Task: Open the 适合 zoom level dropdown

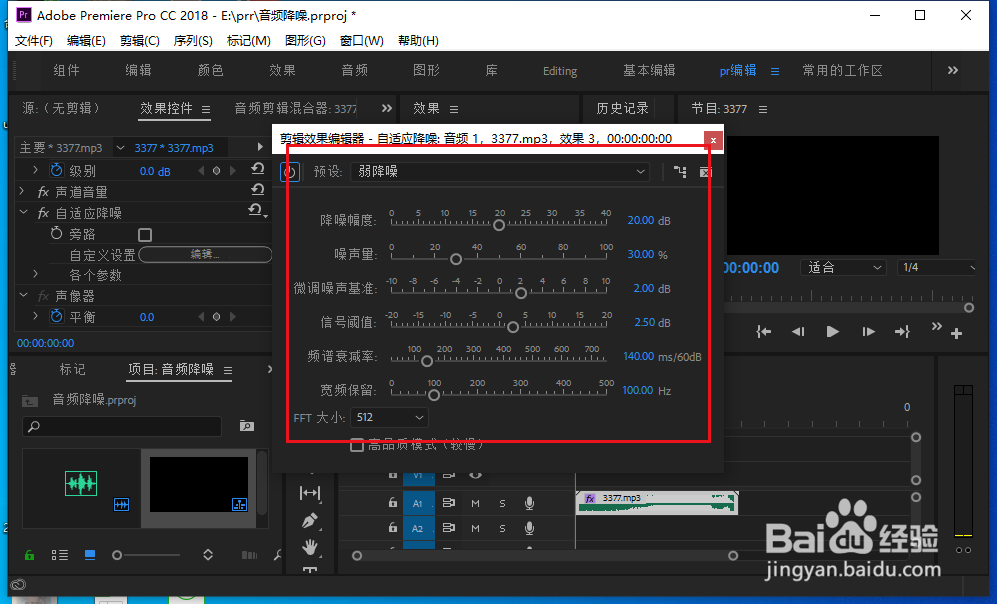Action: [843, 268]
